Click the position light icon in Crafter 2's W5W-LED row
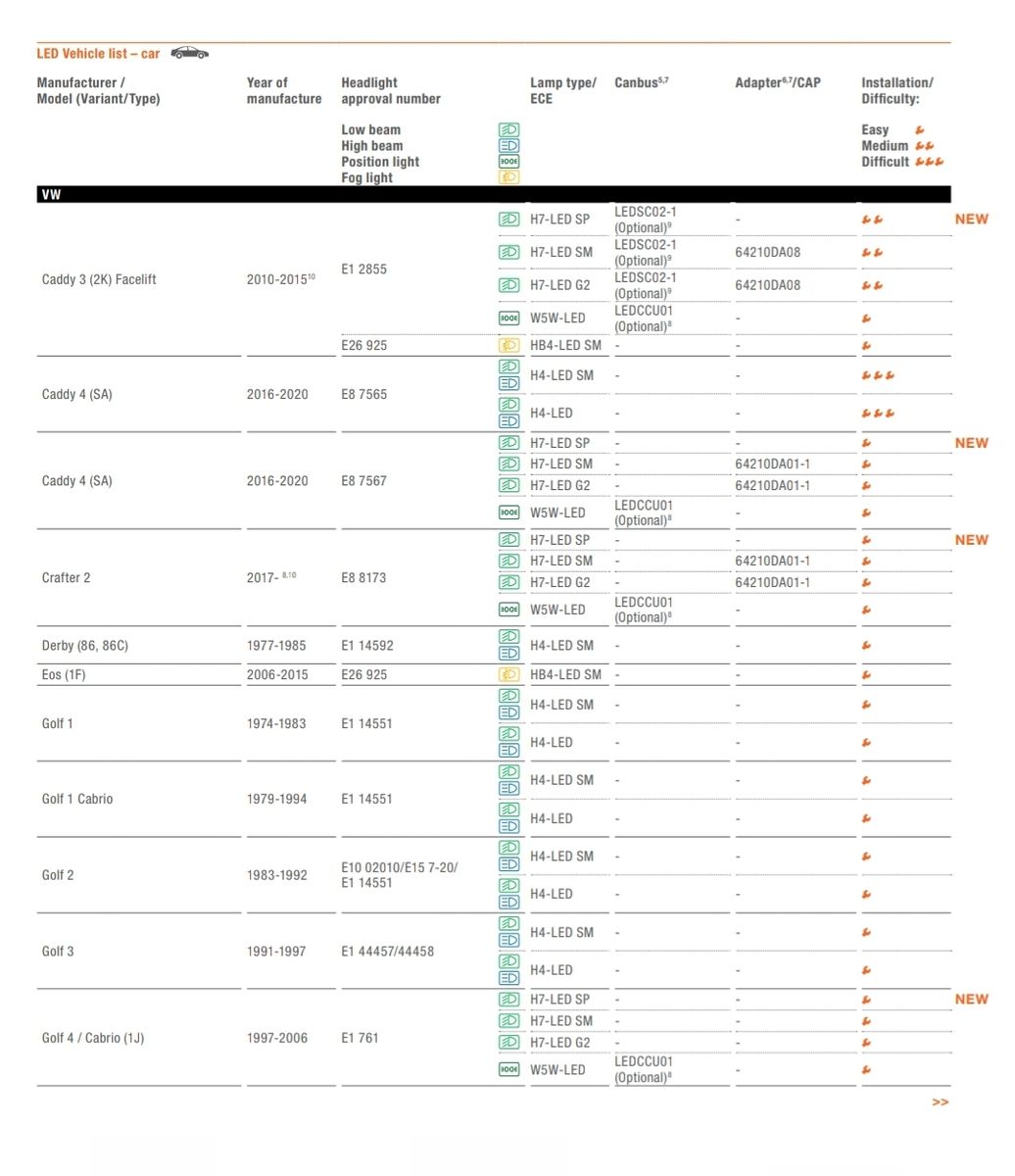 [x=508, y=610]
